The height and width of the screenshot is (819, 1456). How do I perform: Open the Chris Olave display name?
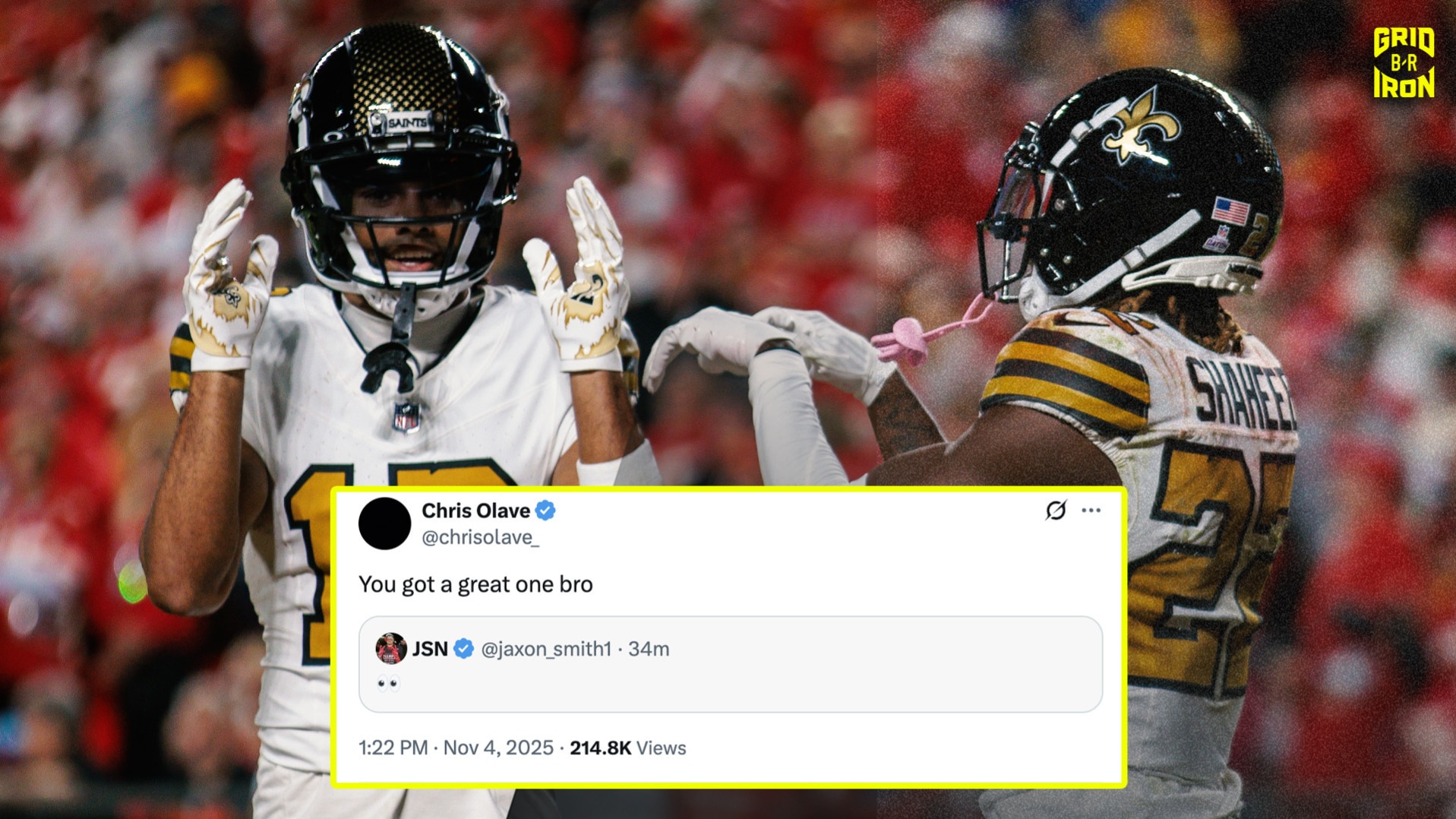pos(475,511)
